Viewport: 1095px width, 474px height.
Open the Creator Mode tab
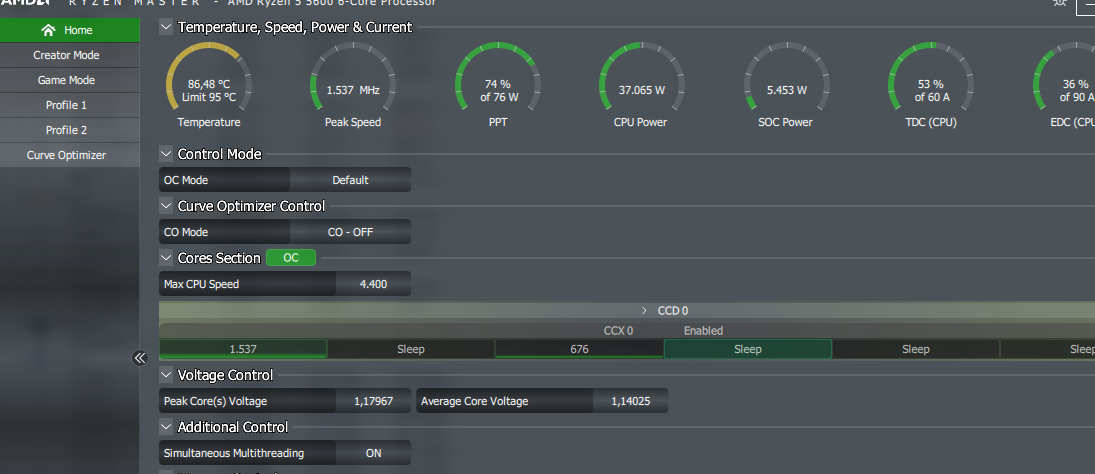coord(66,55)
